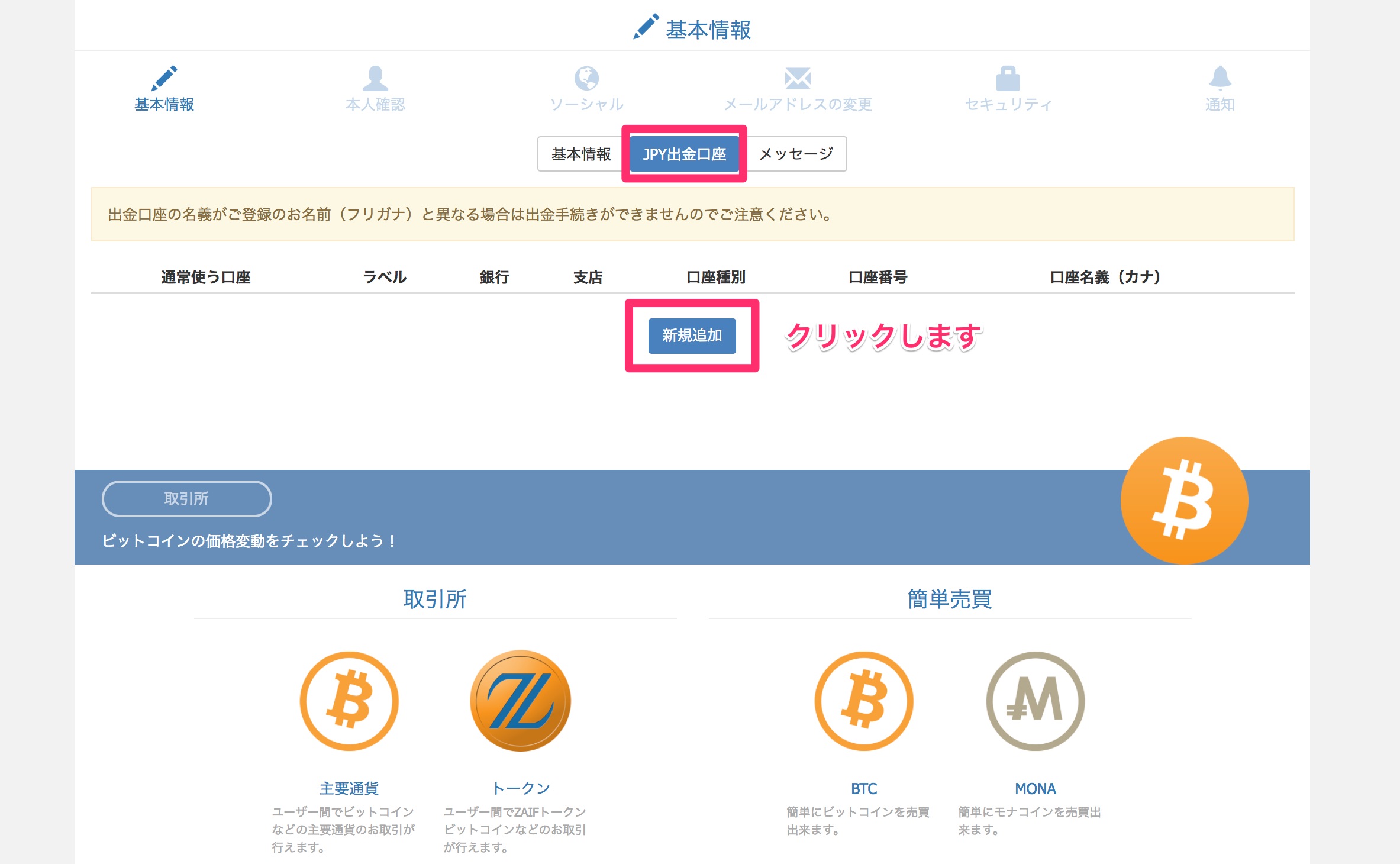Click the 取引所 section heading
This screenshot has width=1400, height=864.
[x=435, y=599]
